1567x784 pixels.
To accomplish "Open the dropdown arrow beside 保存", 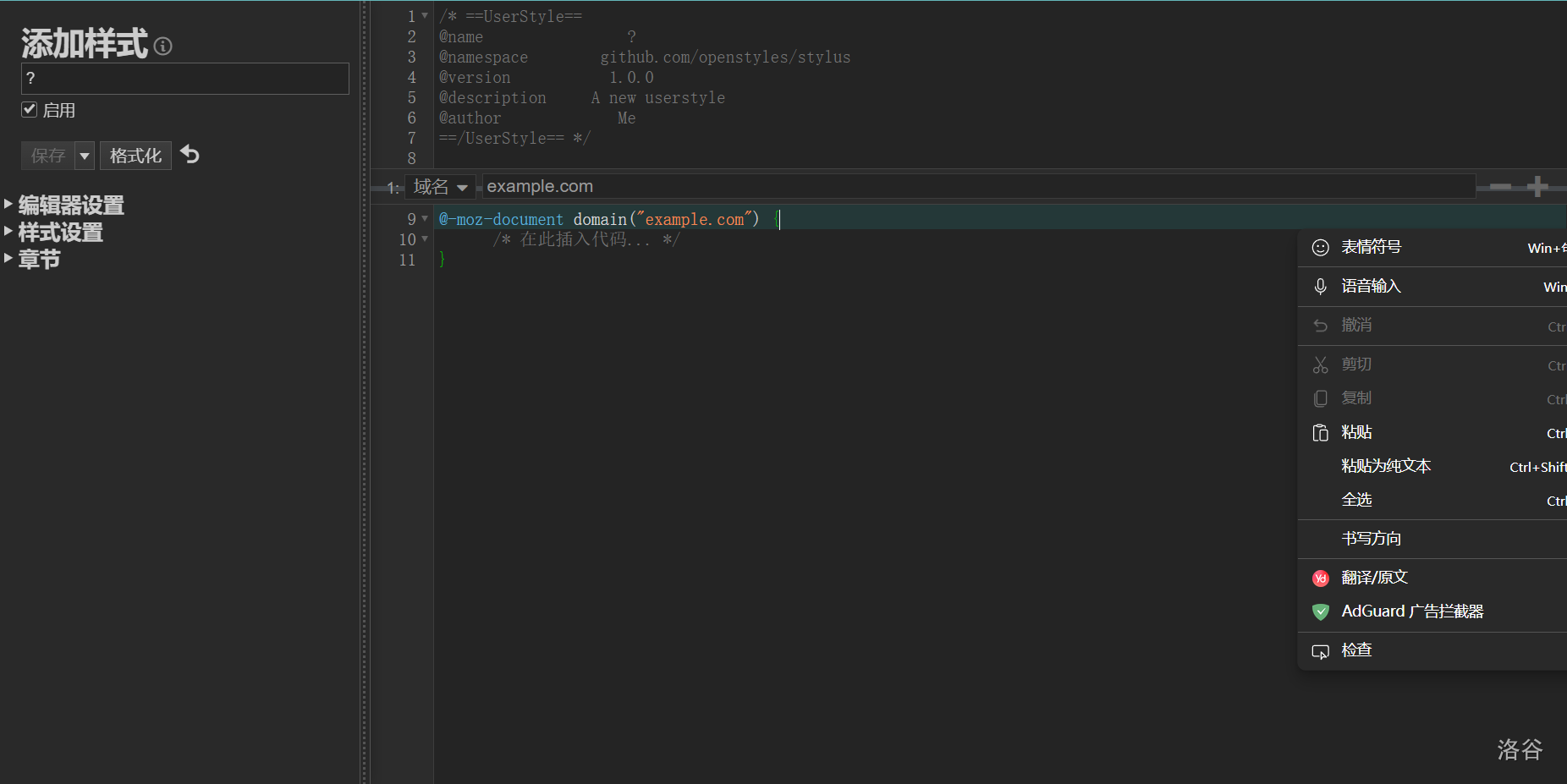I will (x=85, y=156).
